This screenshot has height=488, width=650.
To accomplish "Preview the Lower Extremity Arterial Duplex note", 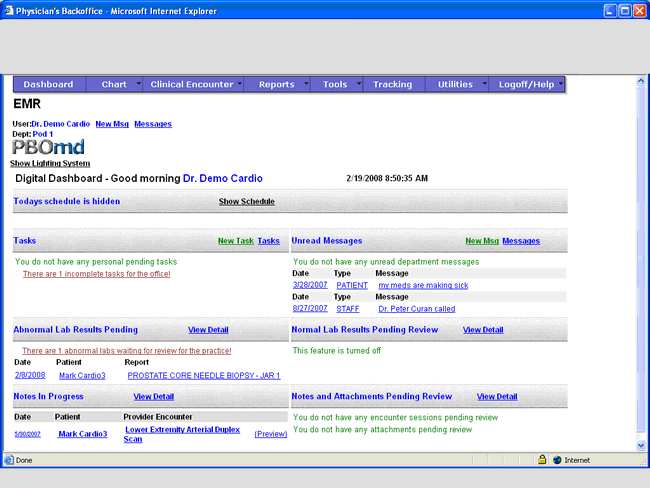I will [x=269, y=434].
